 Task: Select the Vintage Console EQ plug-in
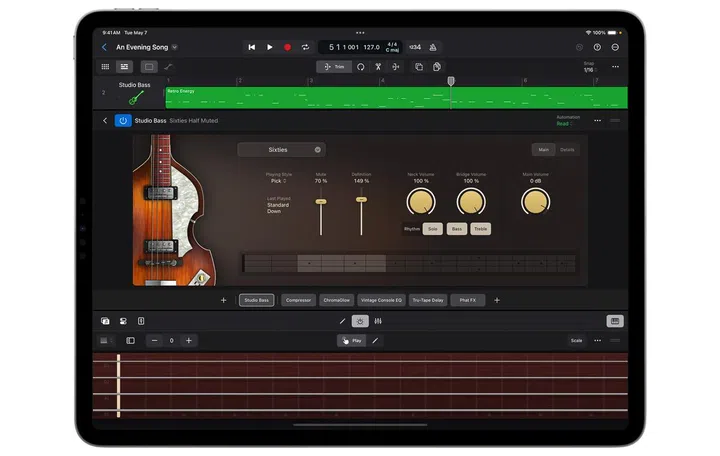click(x=381, y=300)
